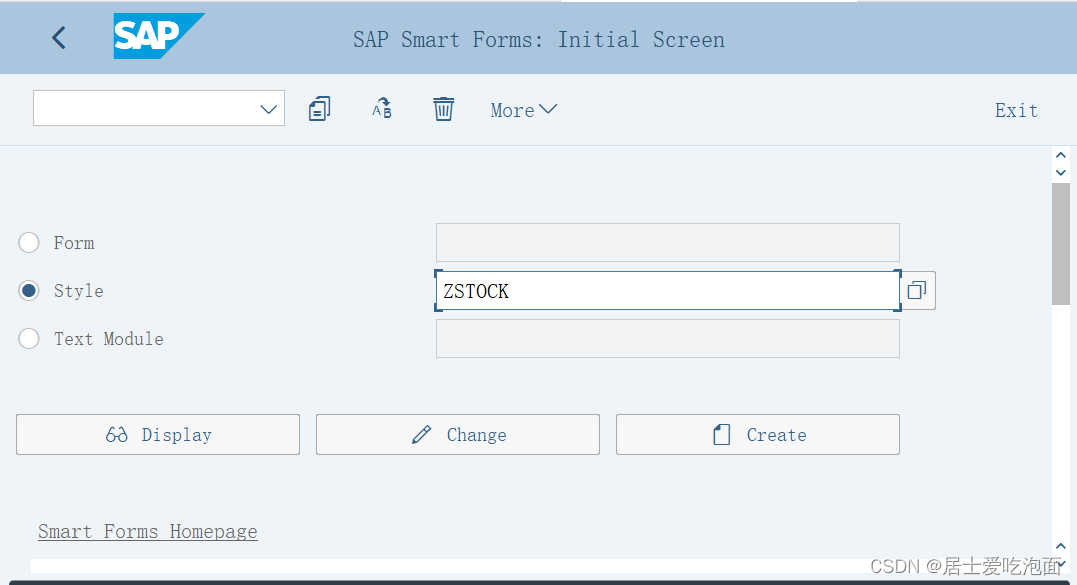Click the Text Module name input field
This screenshot has height=585, width=1077.
pyautogui.click(x=668, y=339)
